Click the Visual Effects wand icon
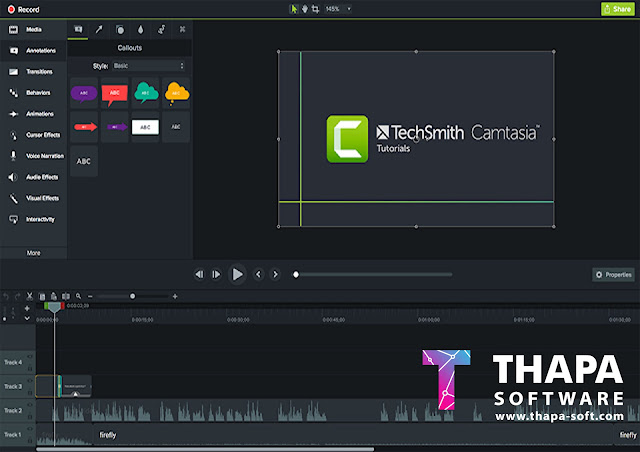 click(x=13, y=198)
